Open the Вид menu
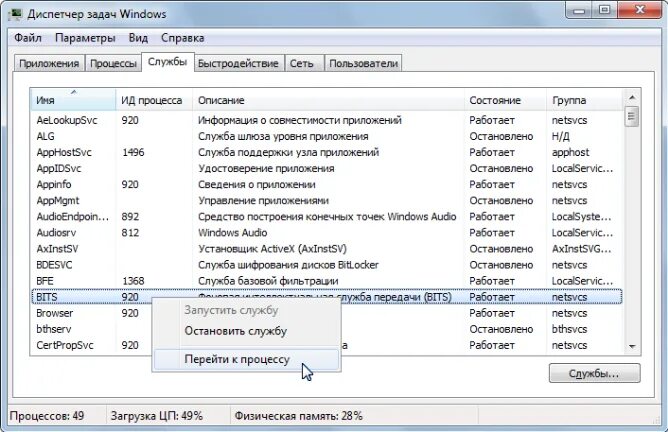This screenshot has width=668, height=432. (138, 38)
